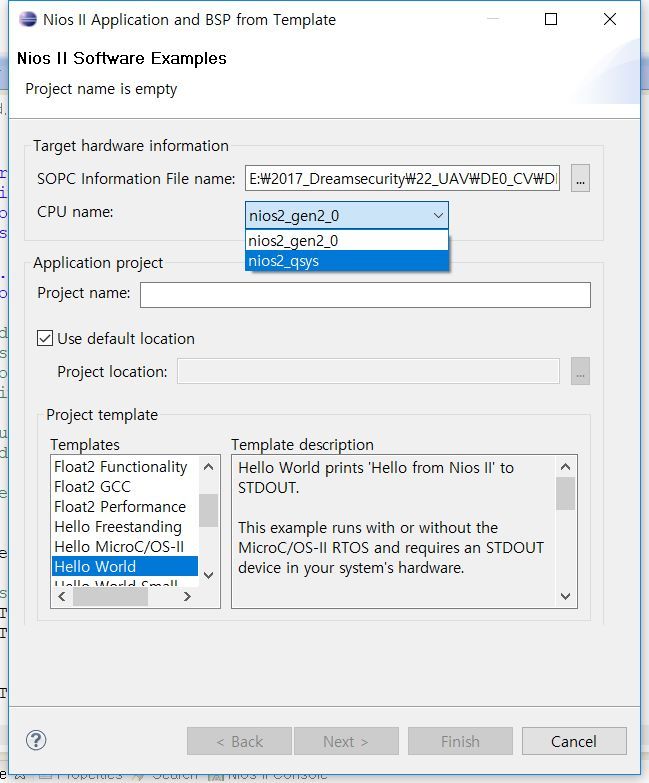649x783 pixels.
Task: Click the SOPC Information File name field
Action: (402, 178)
